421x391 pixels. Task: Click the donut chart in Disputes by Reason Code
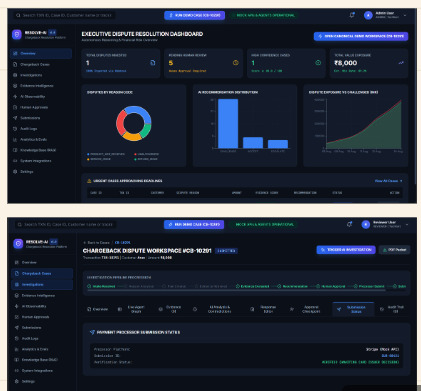(134, 123)
